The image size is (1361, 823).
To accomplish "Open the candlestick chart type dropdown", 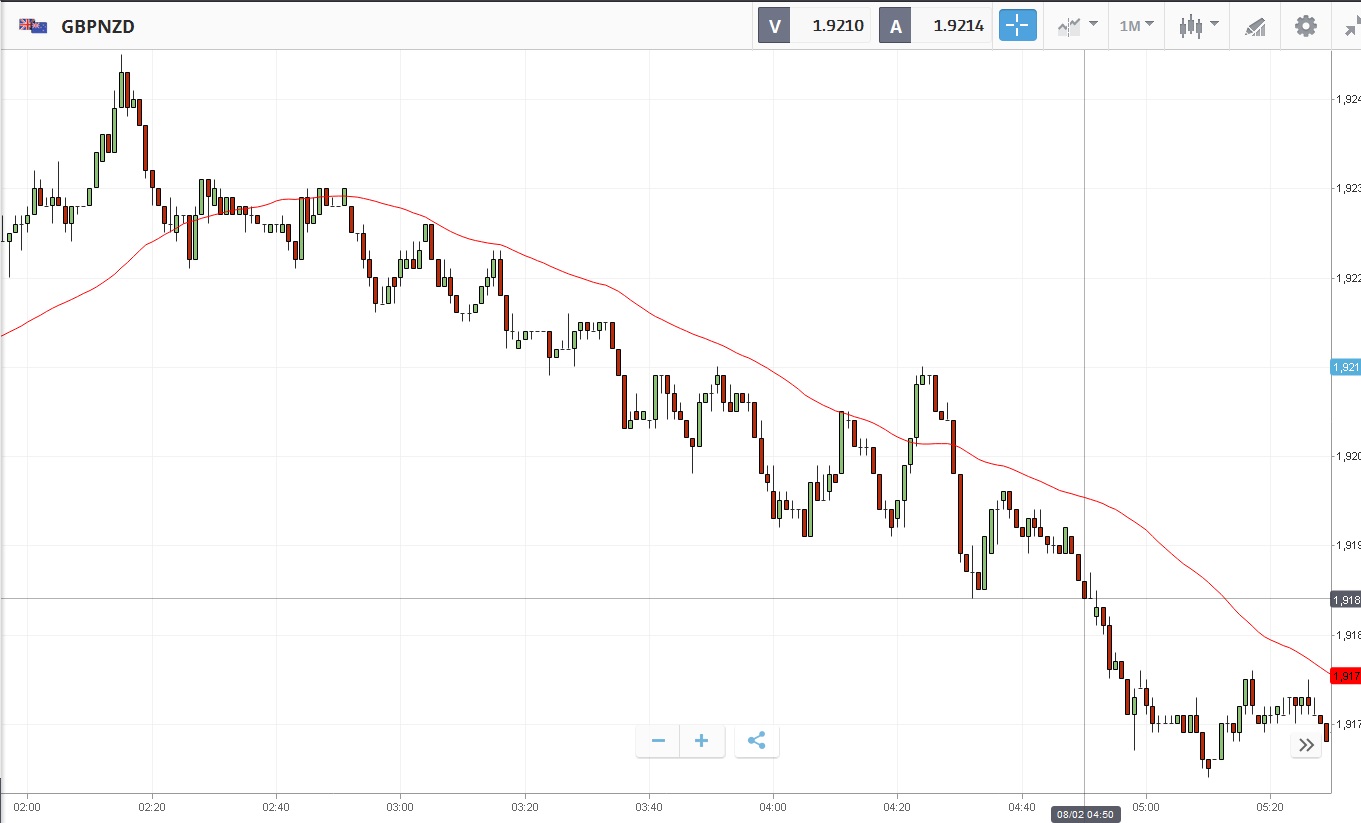I will click(x=1198, y=26).
